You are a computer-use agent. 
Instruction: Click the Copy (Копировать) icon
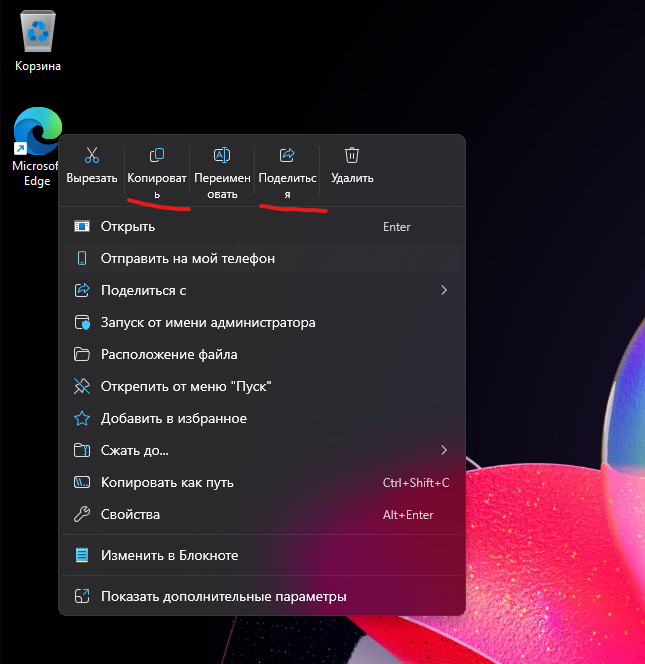click(x=157, y=155)
